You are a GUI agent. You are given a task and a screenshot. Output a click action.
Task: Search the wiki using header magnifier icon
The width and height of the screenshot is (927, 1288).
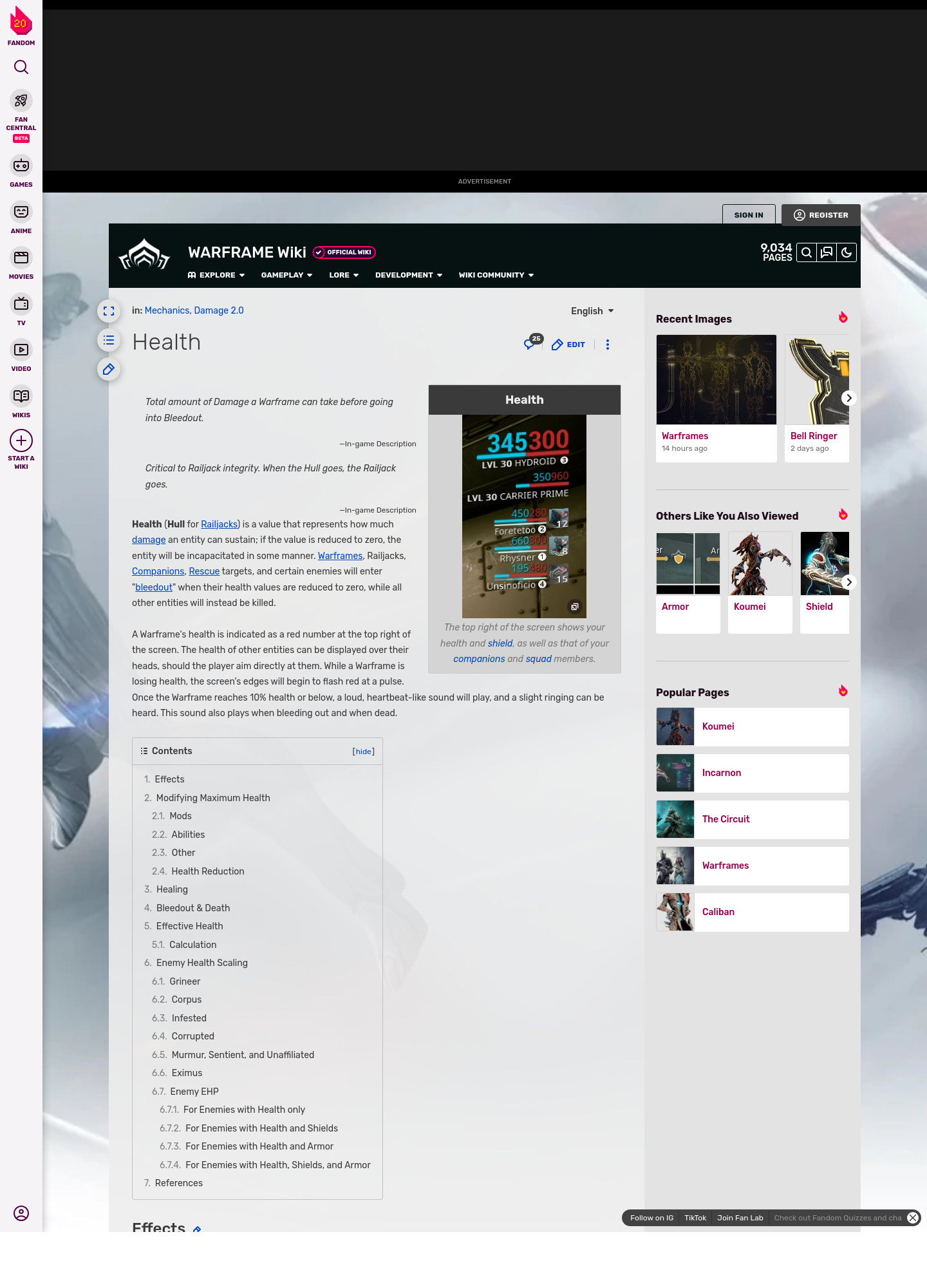(807, 252)
